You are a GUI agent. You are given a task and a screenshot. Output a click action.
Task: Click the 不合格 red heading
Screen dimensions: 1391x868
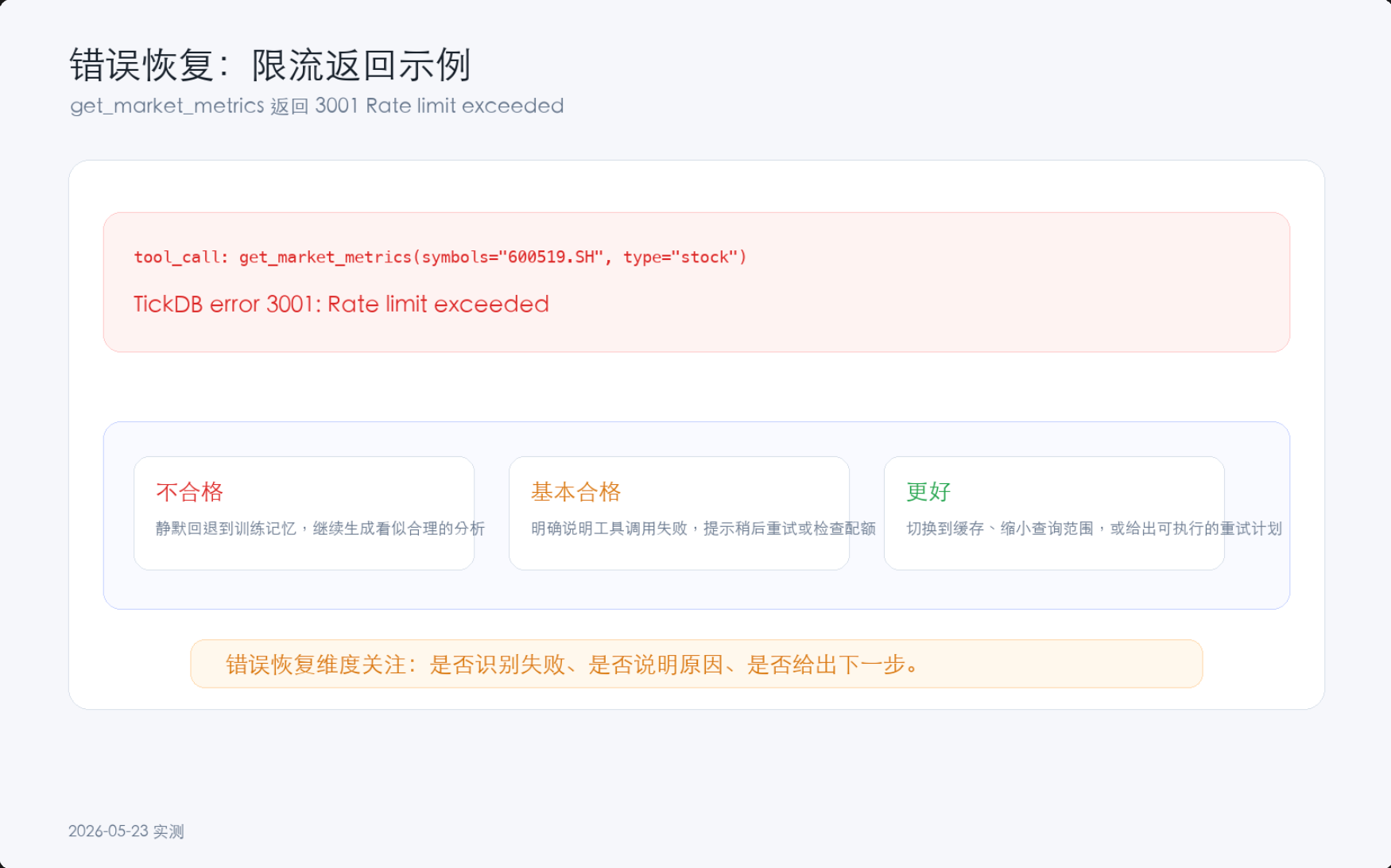(x=189, y=491)
